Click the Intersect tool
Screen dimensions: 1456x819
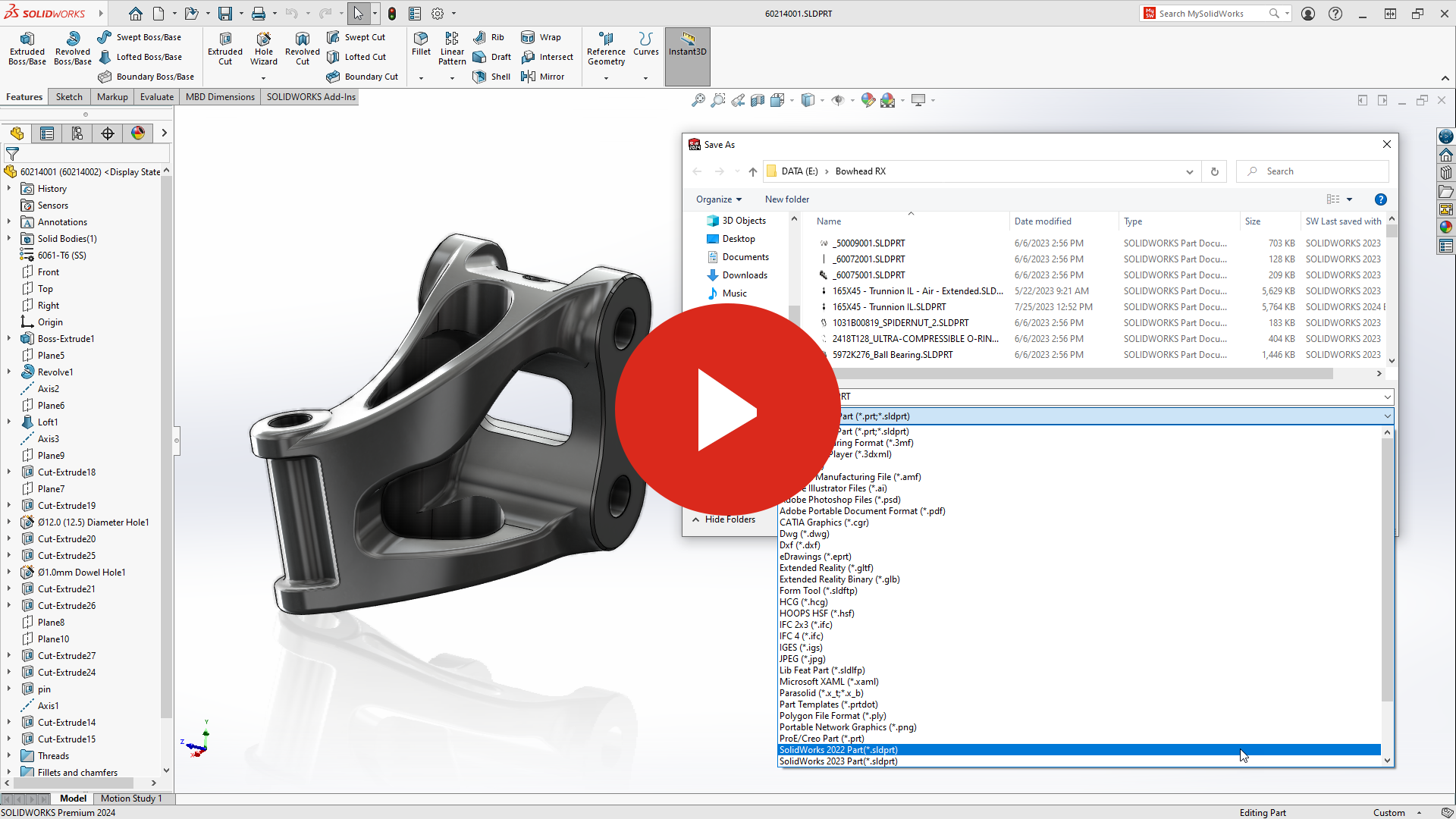point(548,57)
